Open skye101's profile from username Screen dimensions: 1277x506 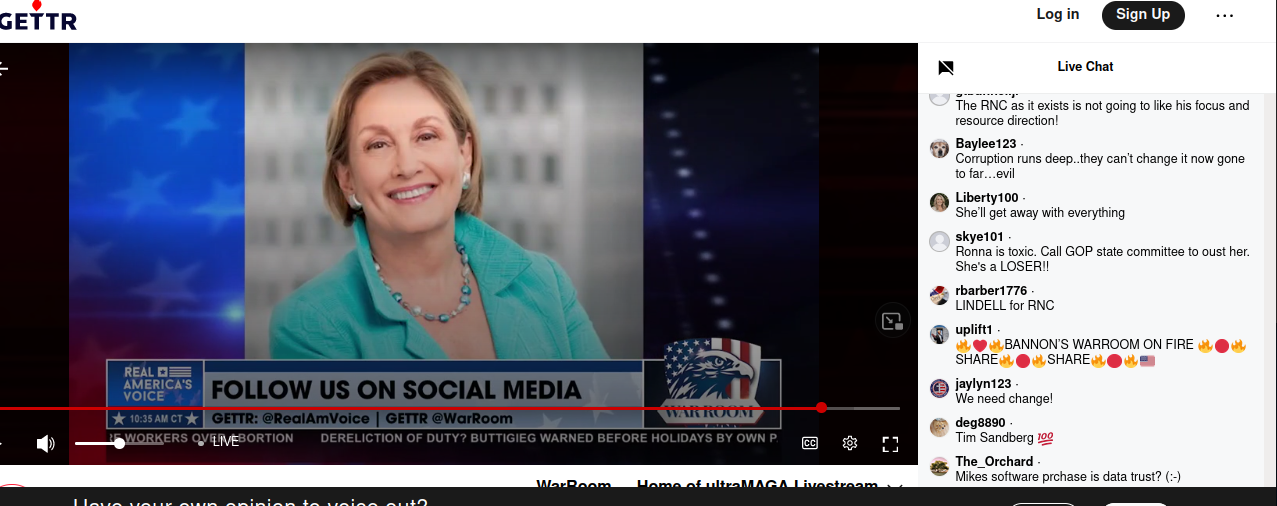[979, 237]
